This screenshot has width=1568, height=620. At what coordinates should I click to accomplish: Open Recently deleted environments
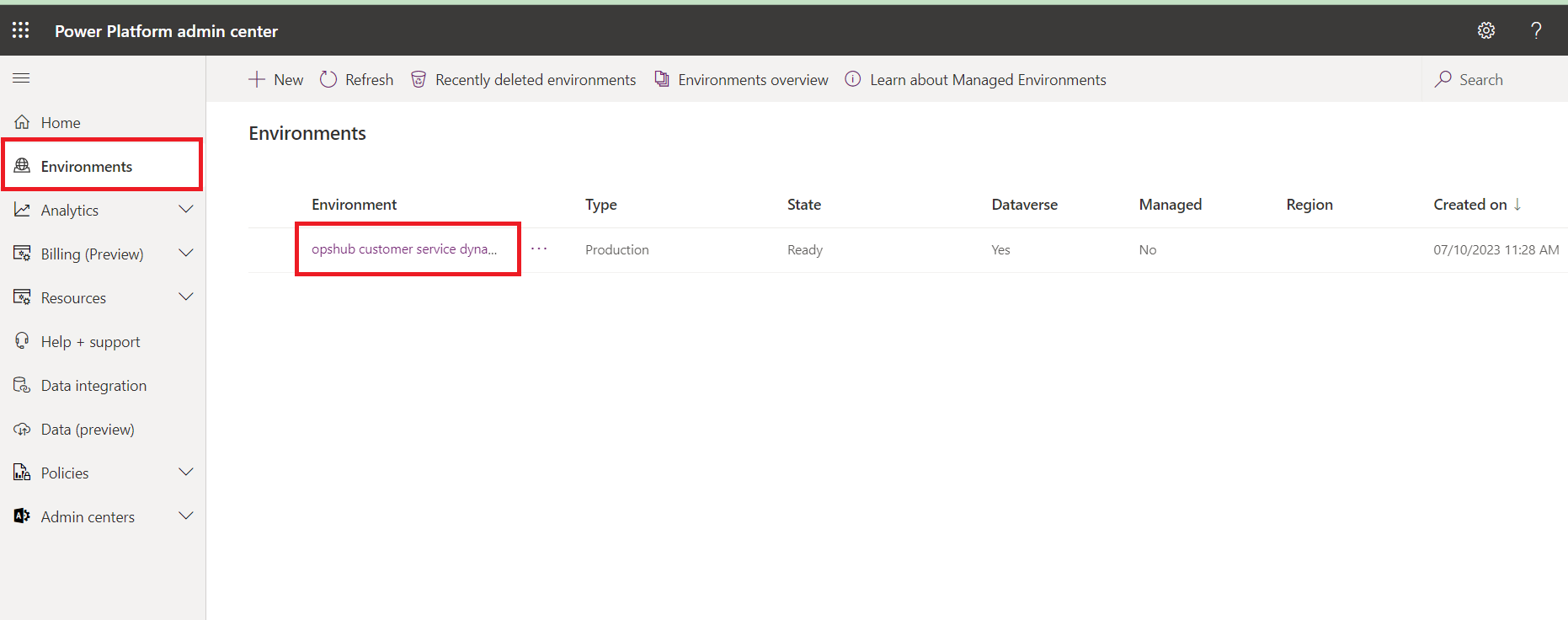[524, 79]
